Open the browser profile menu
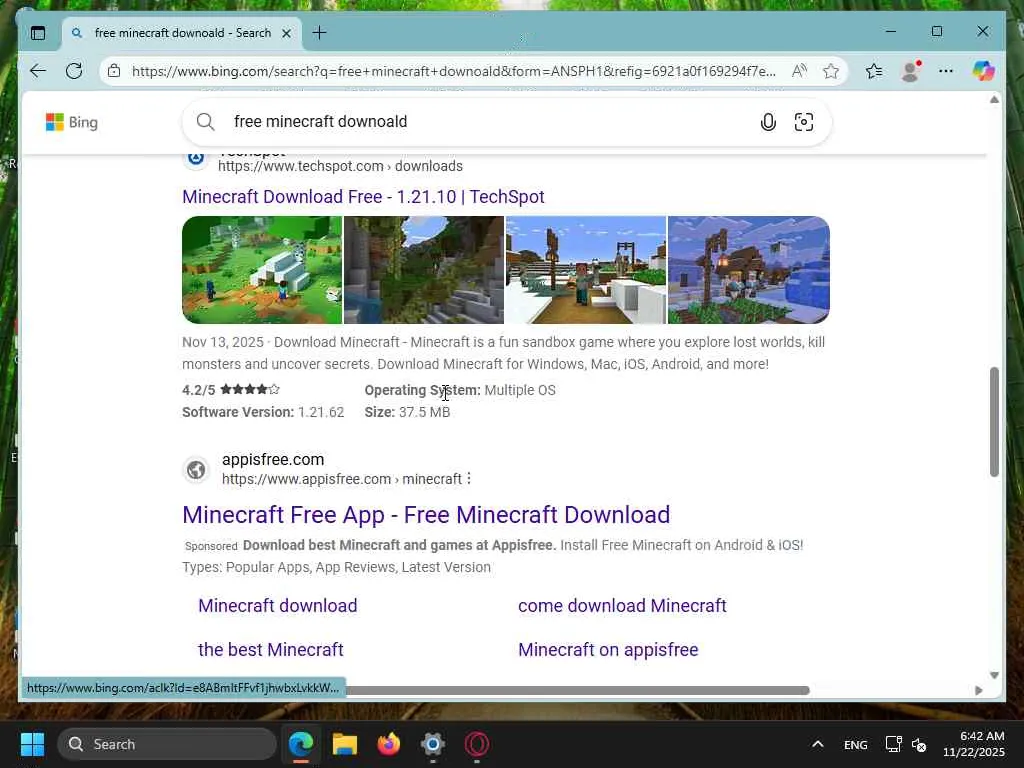The width and height of the screenshot is (1024, 768). point(910,71)
